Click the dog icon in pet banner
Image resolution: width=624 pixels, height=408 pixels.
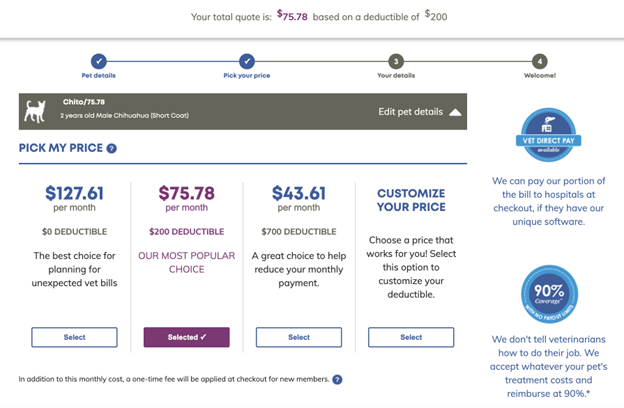click(x=37, y=111)
